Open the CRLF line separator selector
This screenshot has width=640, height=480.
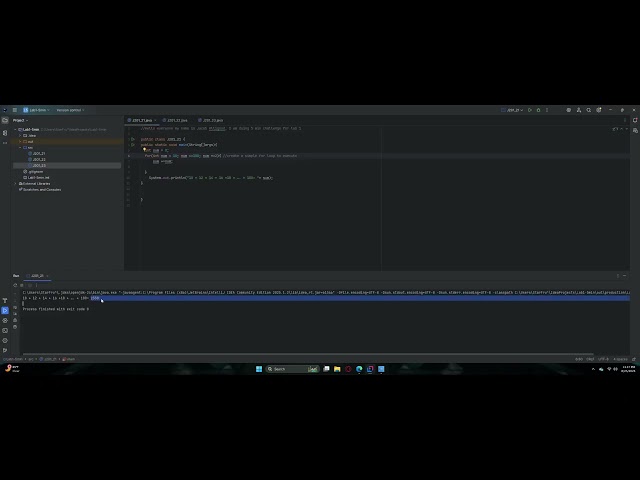pos(590,359)
